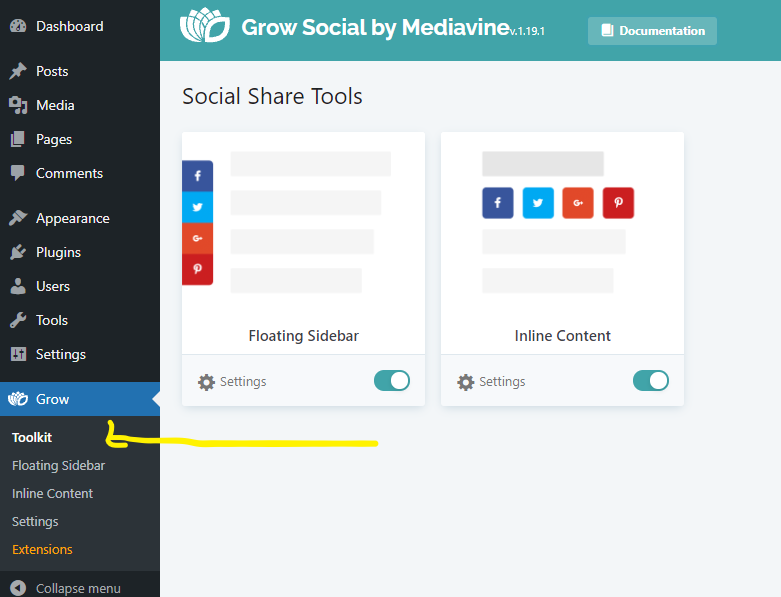This screenshot has width=781, height=597.
Task: Open the Dashboard menu item
Action: click(x=80, y=26)
